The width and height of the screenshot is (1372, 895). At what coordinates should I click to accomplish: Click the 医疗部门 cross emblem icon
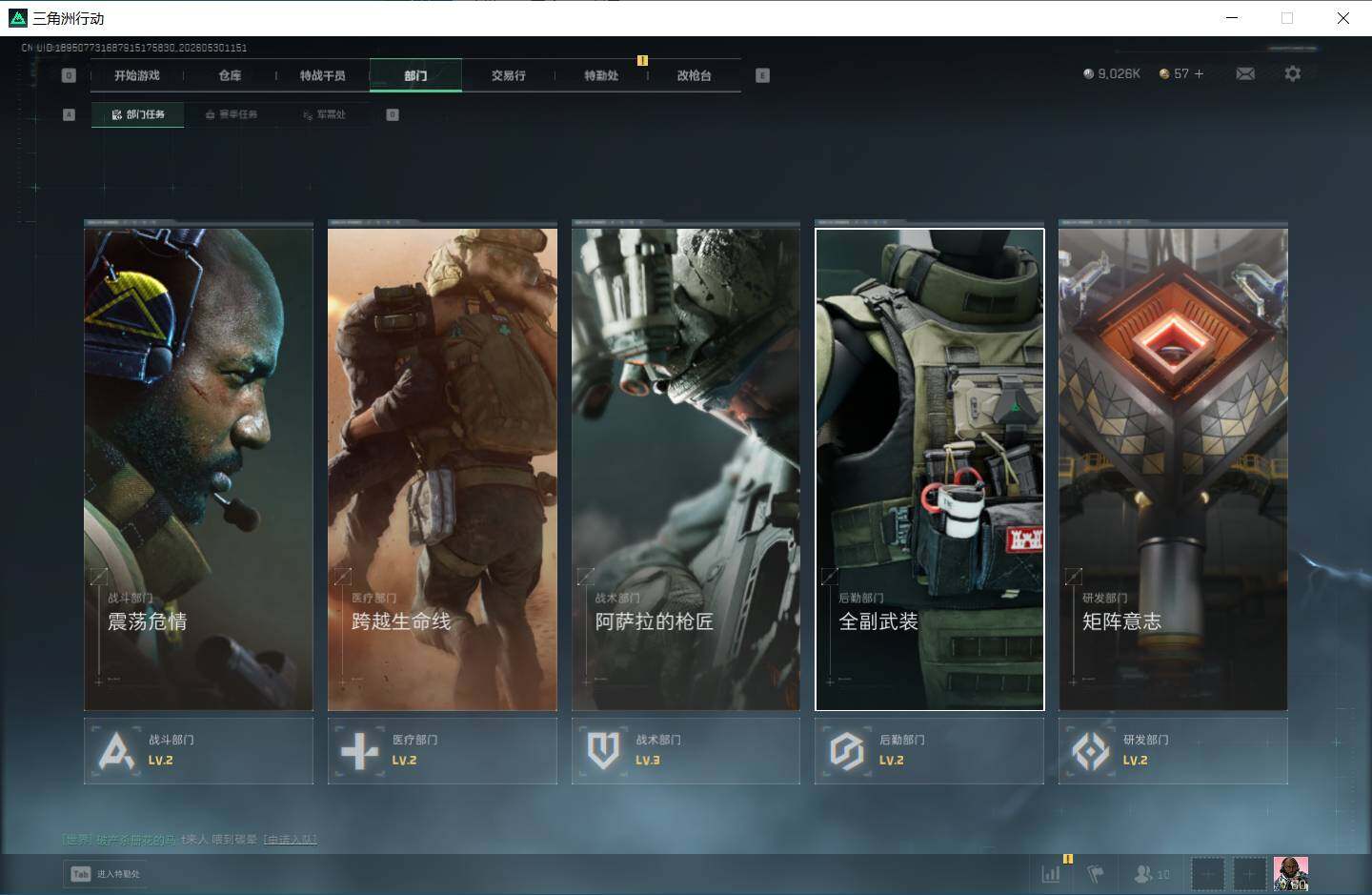pos(360,751)
